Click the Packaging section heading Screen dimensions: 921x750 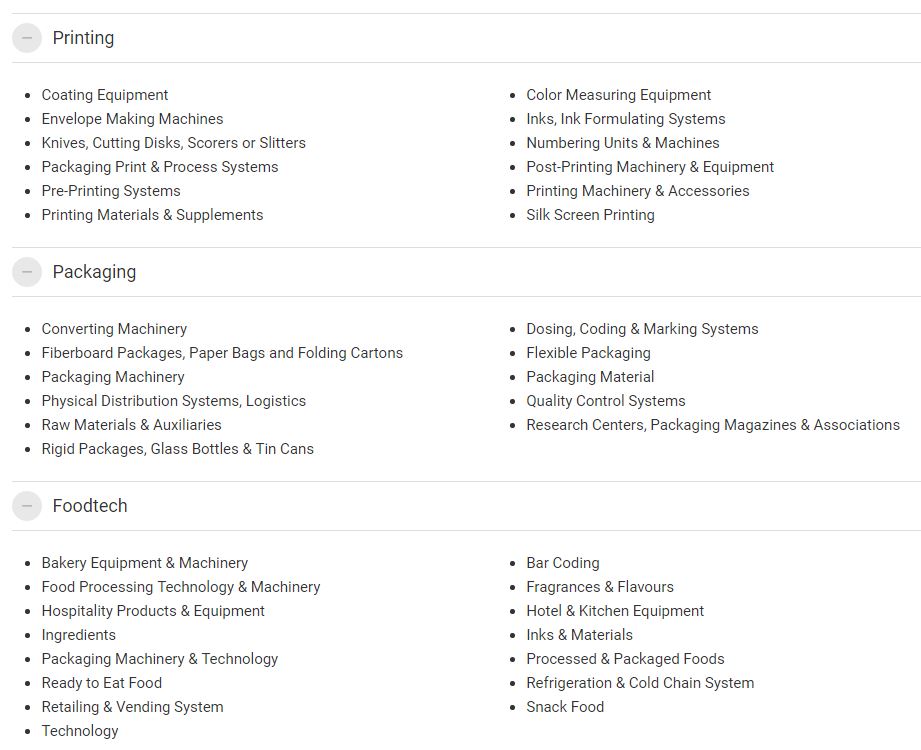pos(95,272)
